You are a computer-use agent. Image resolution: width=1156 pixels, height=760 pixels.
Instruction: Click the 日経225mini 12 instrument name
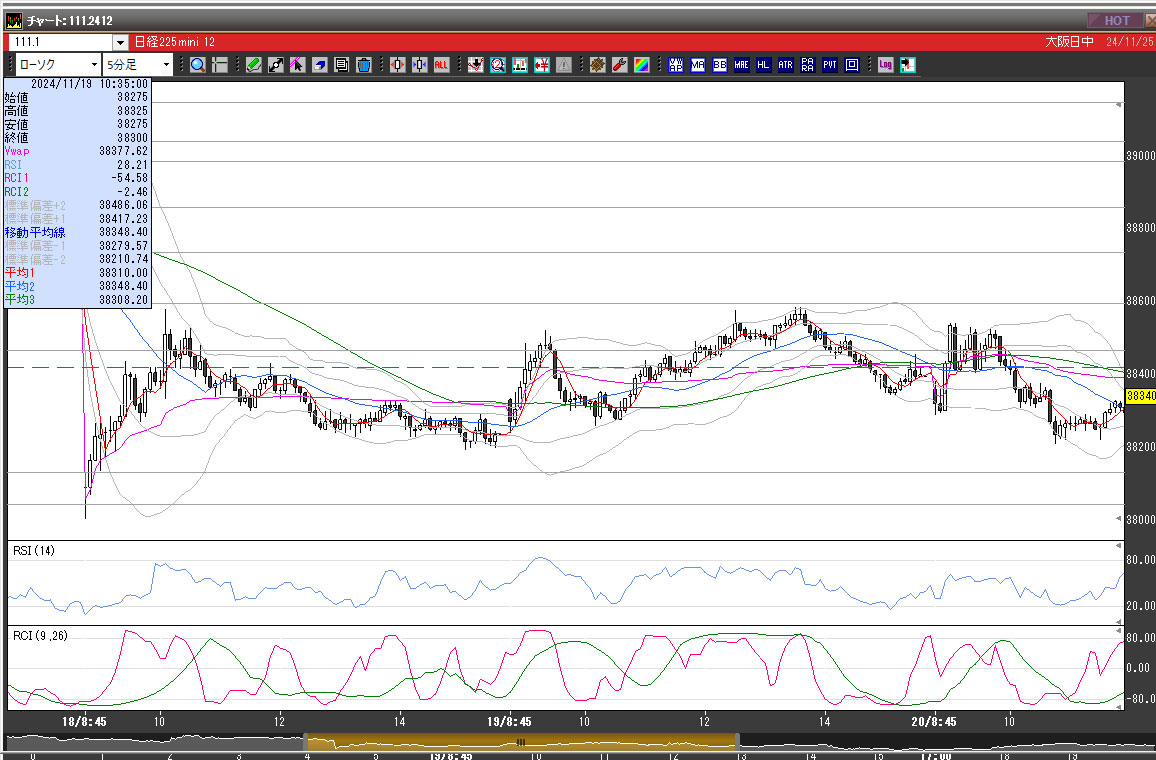tap(175, 42)
